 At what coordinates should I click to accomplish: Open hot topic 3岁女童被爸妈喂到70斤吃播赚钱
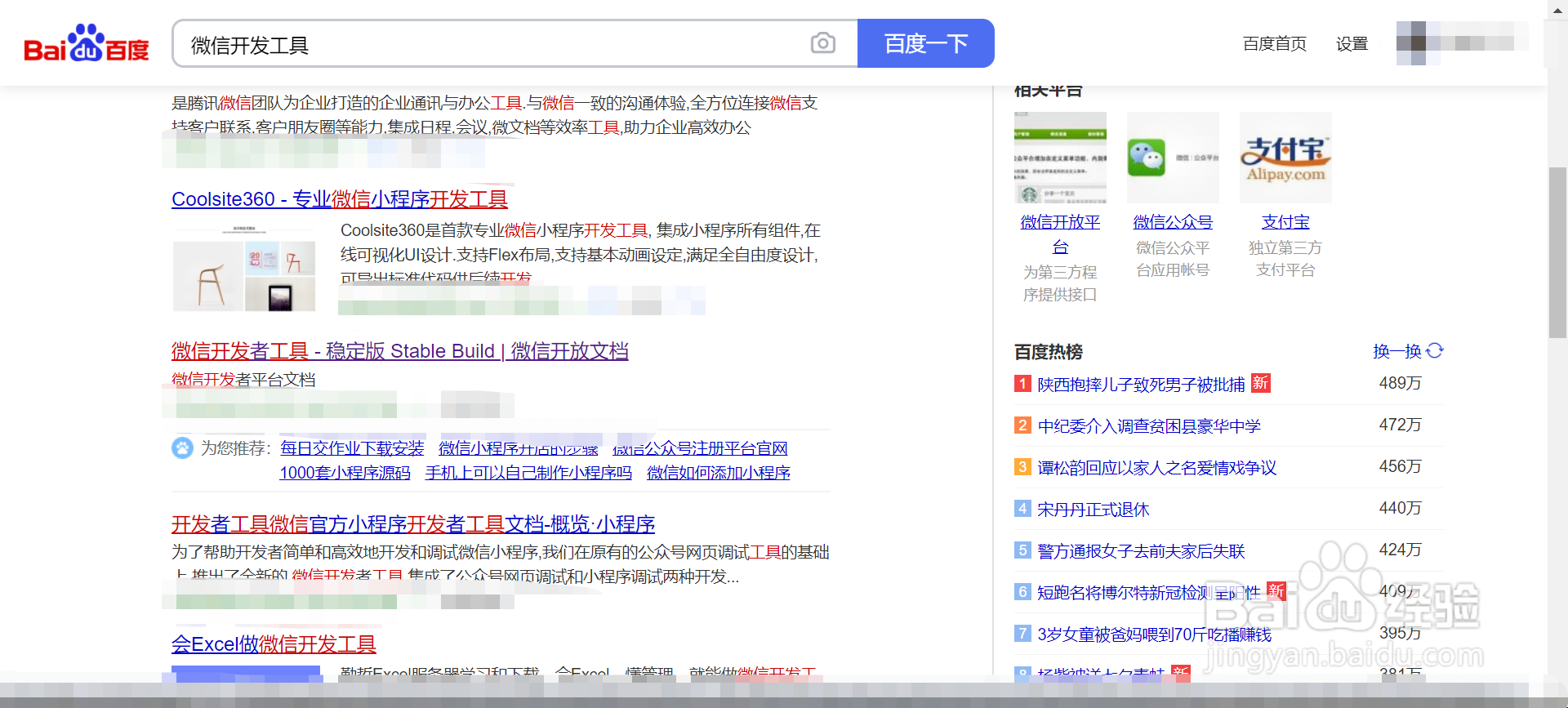(x=1154, y=635)
